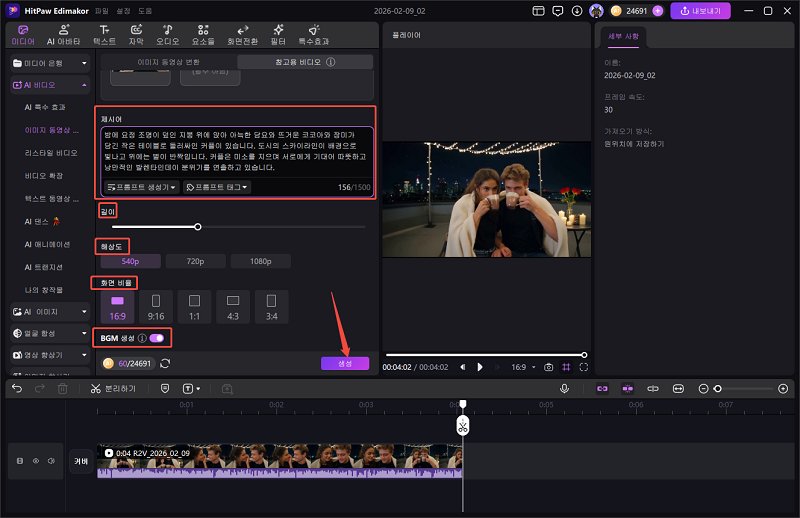Viewport: 800px width, 518px height.
Task: Click the refresh credits icon
Action: coord(165,363)
